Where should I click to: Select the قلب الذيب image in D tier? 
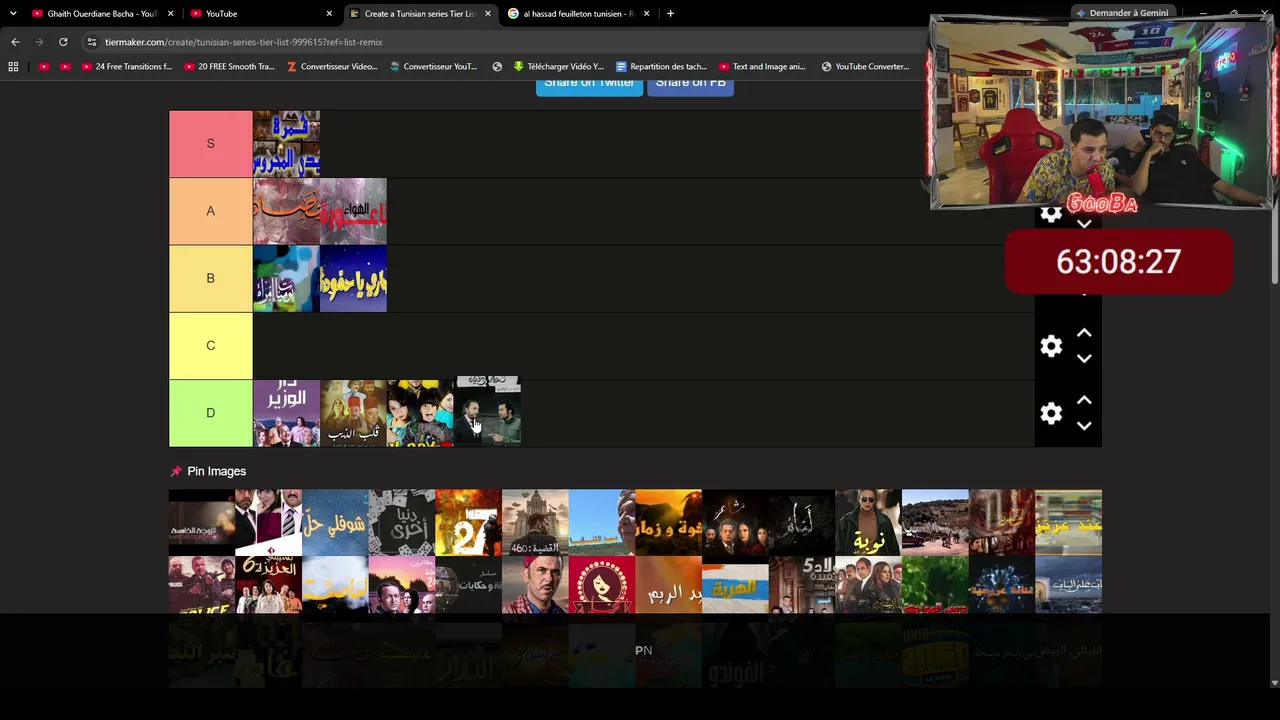[x=353, y=413]
